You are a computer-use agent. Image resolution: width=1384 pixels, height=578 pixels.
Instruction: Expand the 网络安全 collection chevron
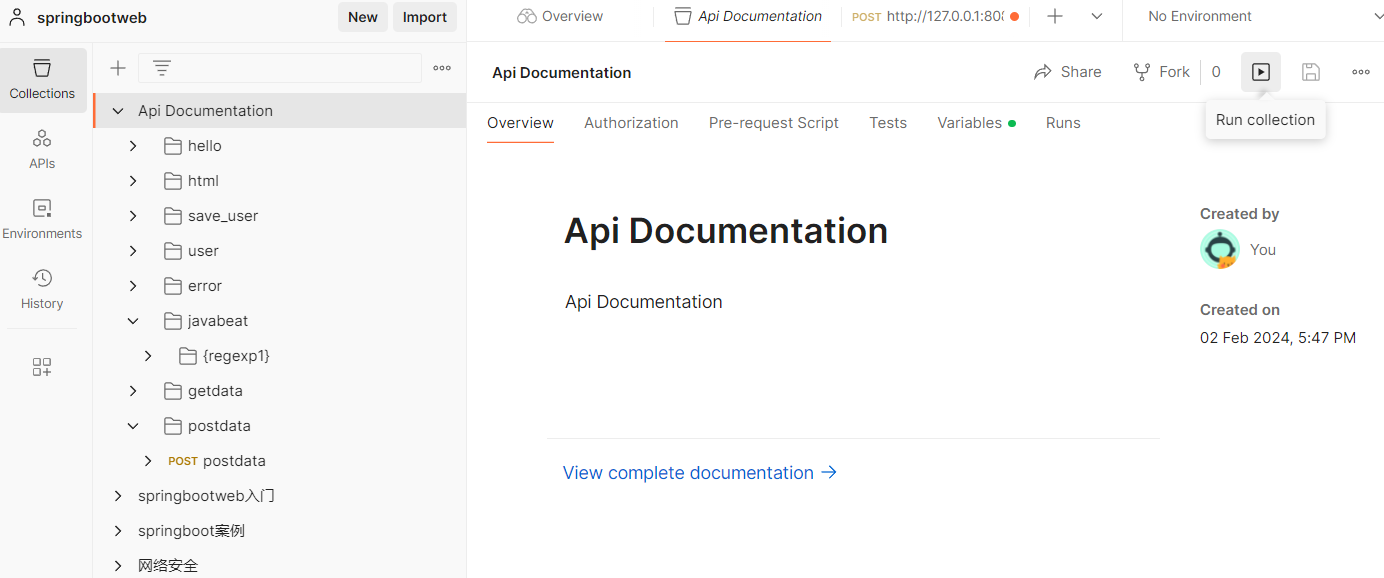pos(118,566)
